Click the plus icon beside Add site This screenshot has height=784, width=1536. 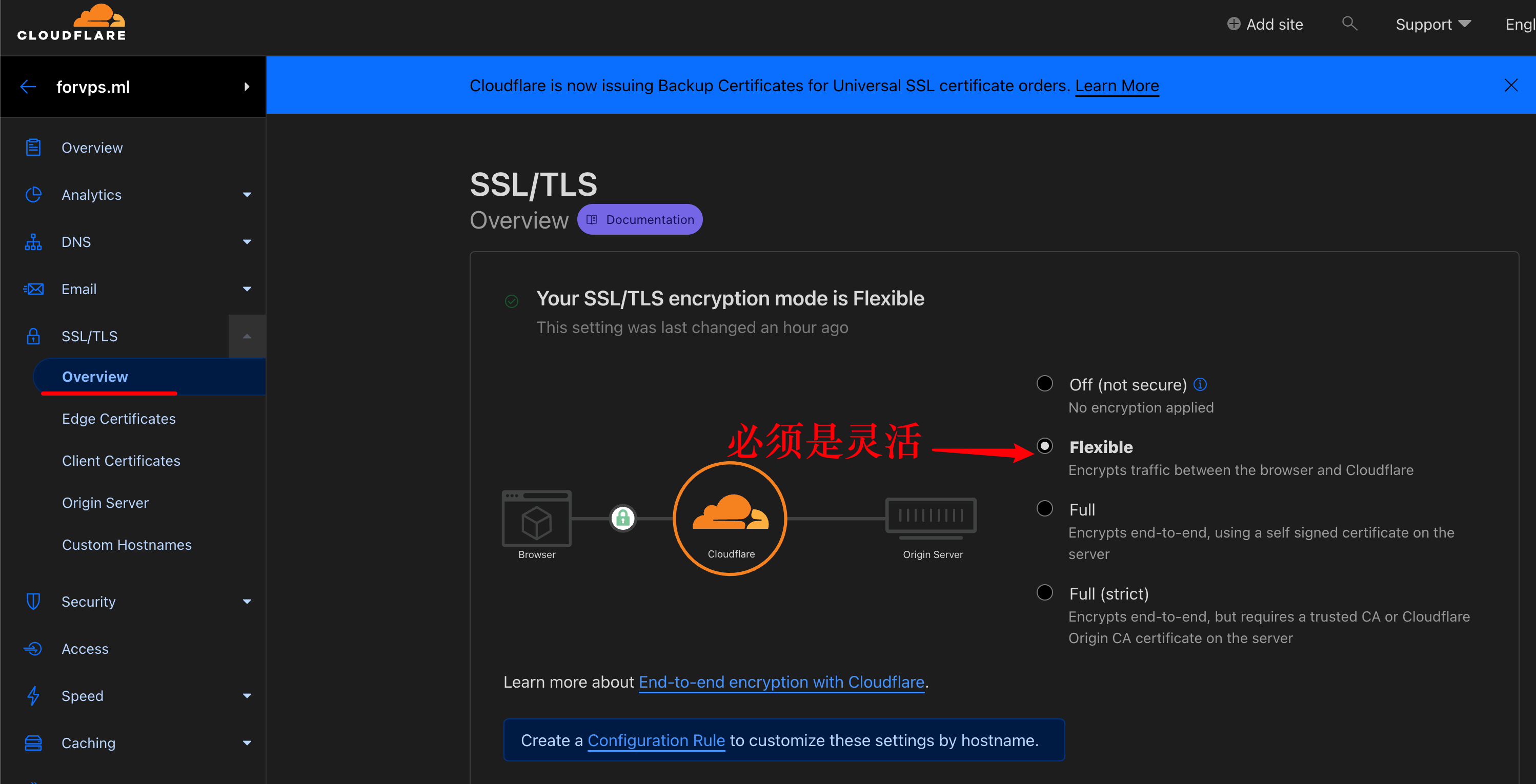(x=1234, y=24)
